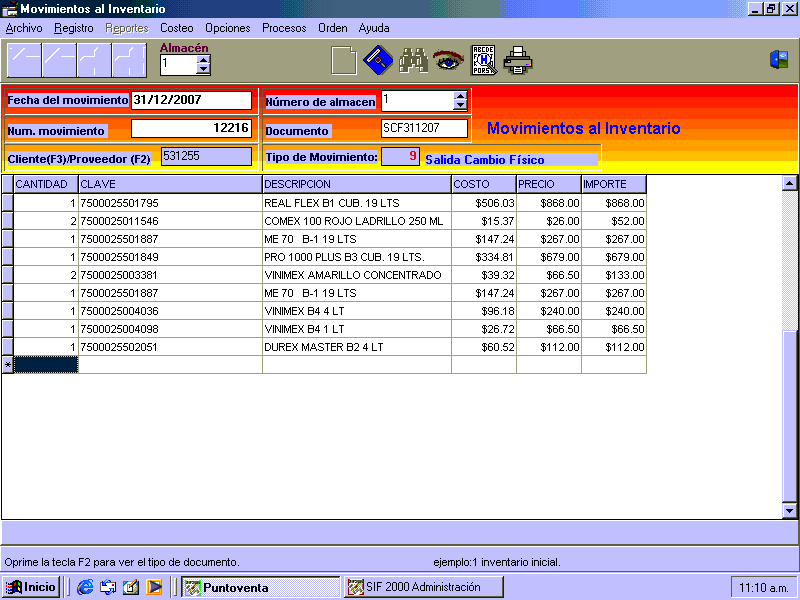The image size is (800, 600).
Task: Click the Documento field showing SCF311207
Action: [x=424, y=129]
